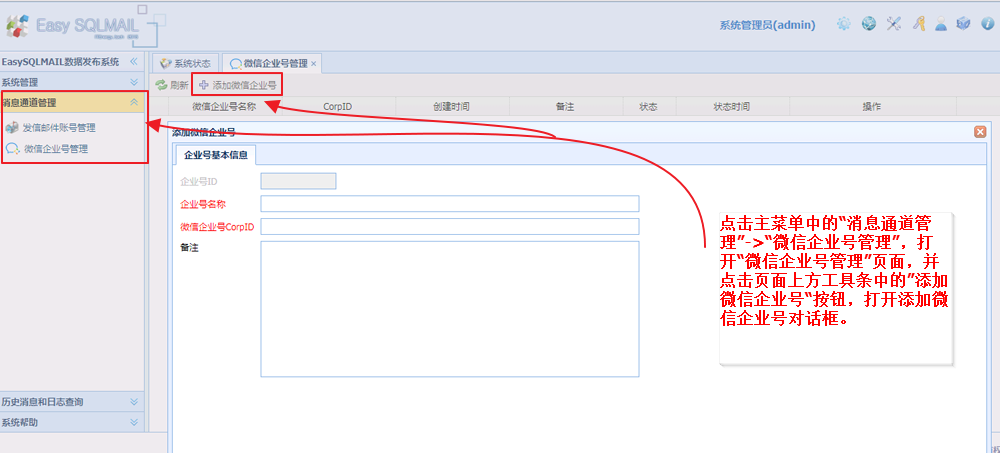Open the globe icon in the header

869,24
